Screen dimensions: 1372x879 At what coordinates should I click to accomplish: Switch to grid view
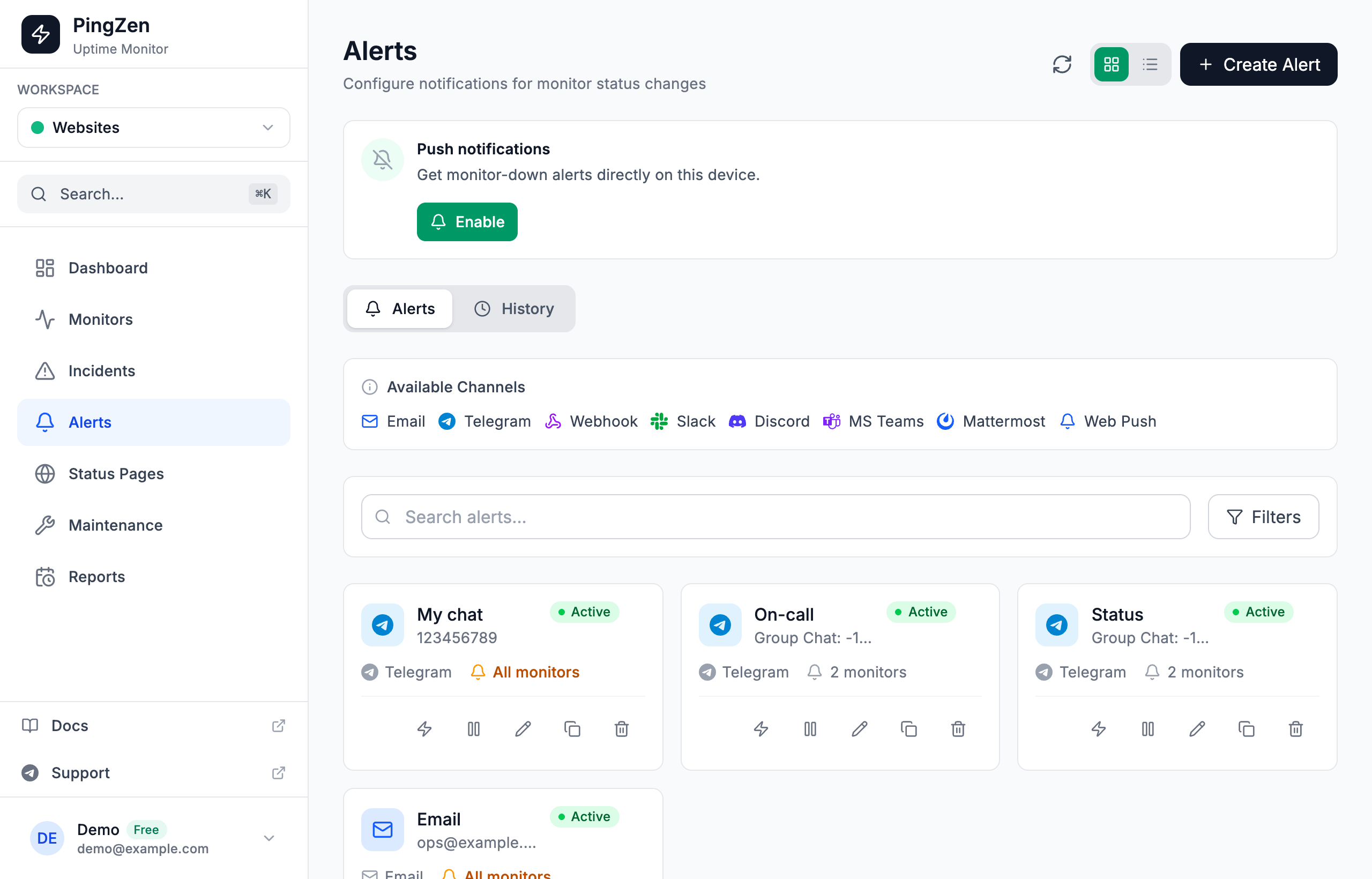click(x=1110, y=64)
